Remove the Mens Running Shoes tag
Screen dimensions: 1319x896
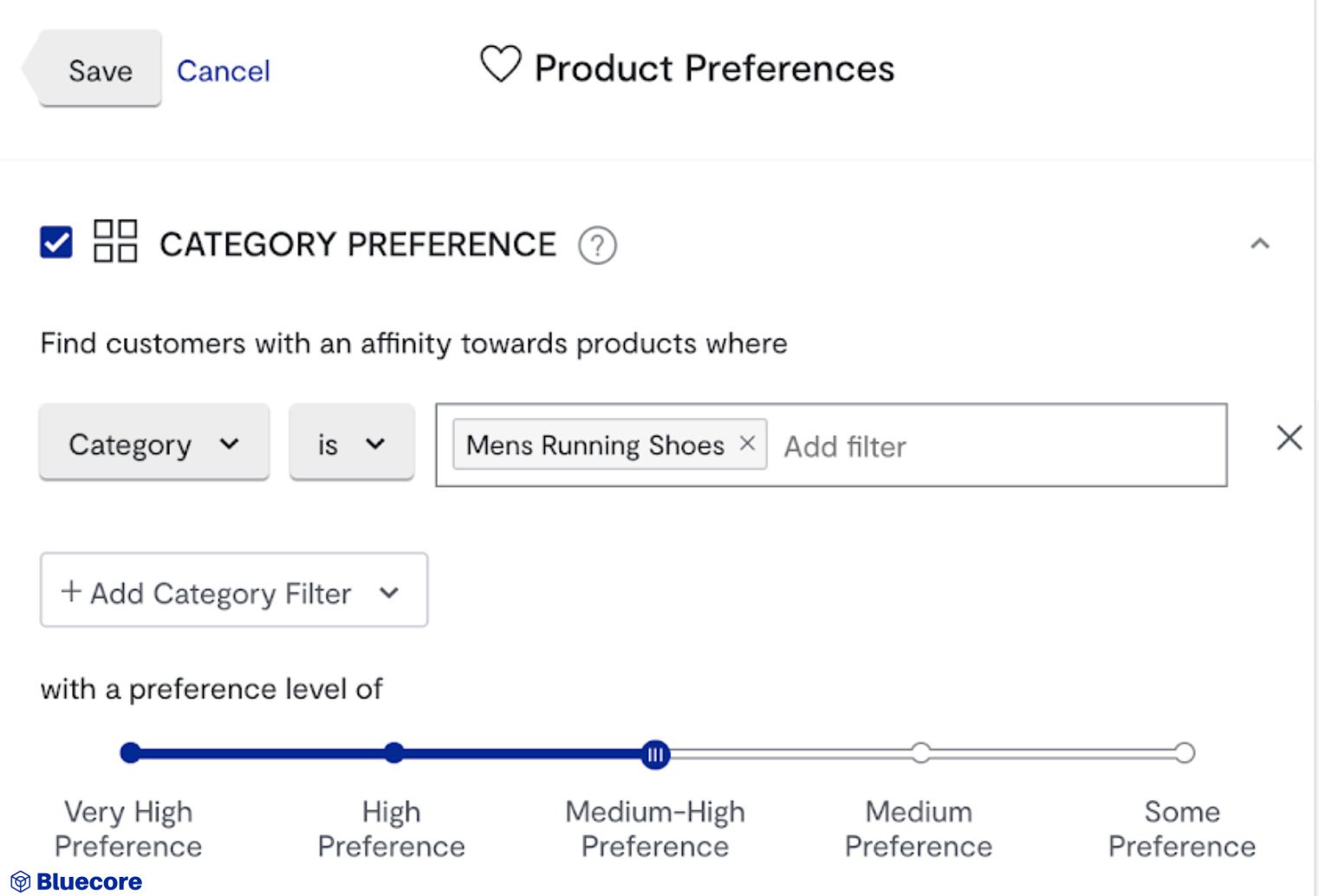click(x=747, y=444)
